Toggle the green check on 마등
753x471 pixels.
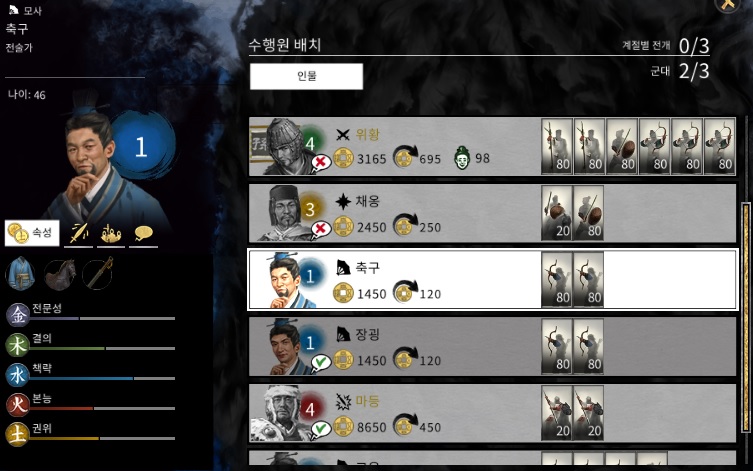click(x=321, y=429)
